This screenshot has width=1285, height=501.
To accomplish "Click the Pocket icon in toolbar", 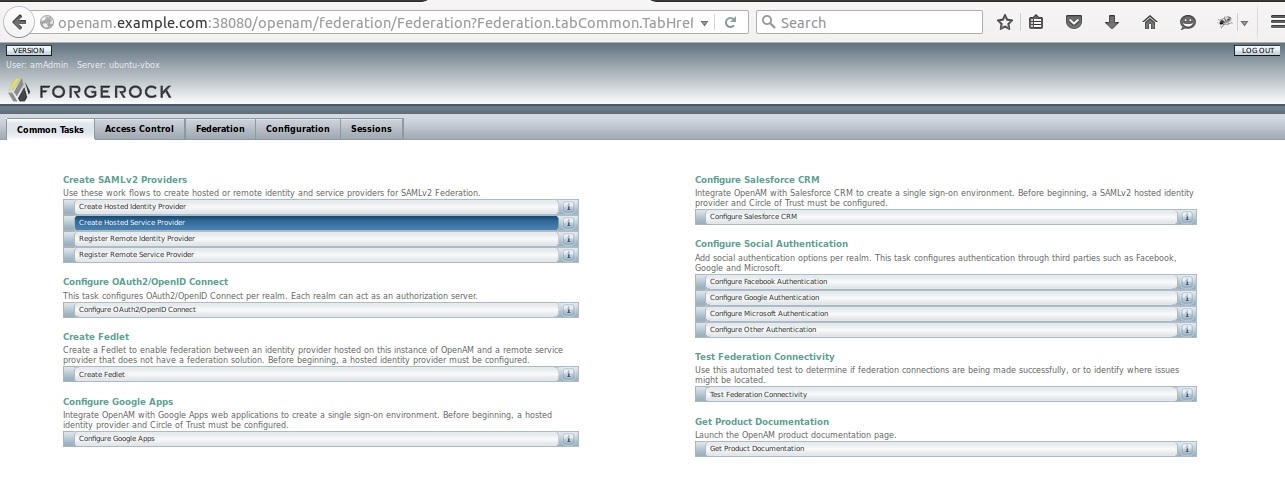I will point(1074,22).
